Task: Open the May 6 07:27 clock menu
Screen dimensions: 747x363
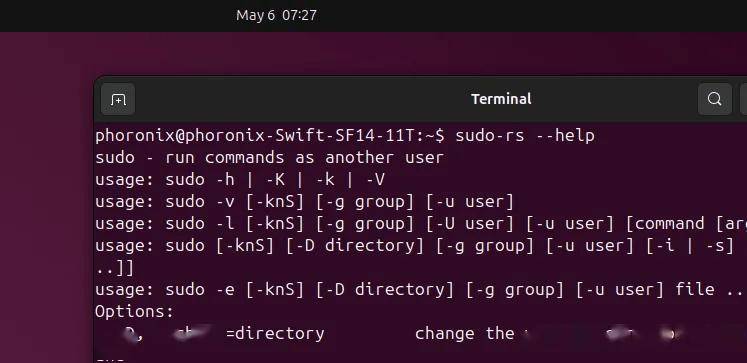Action: pos(276,15)
